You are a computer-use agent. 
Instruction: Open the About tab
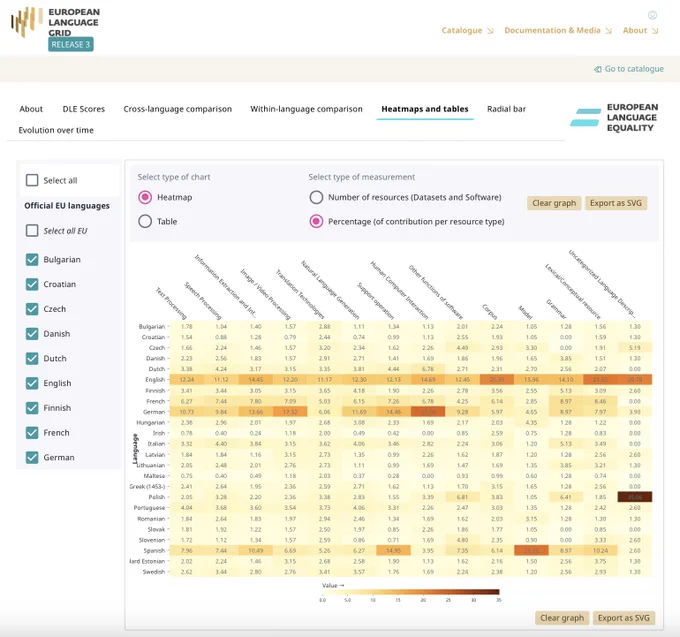pos(31,109)
